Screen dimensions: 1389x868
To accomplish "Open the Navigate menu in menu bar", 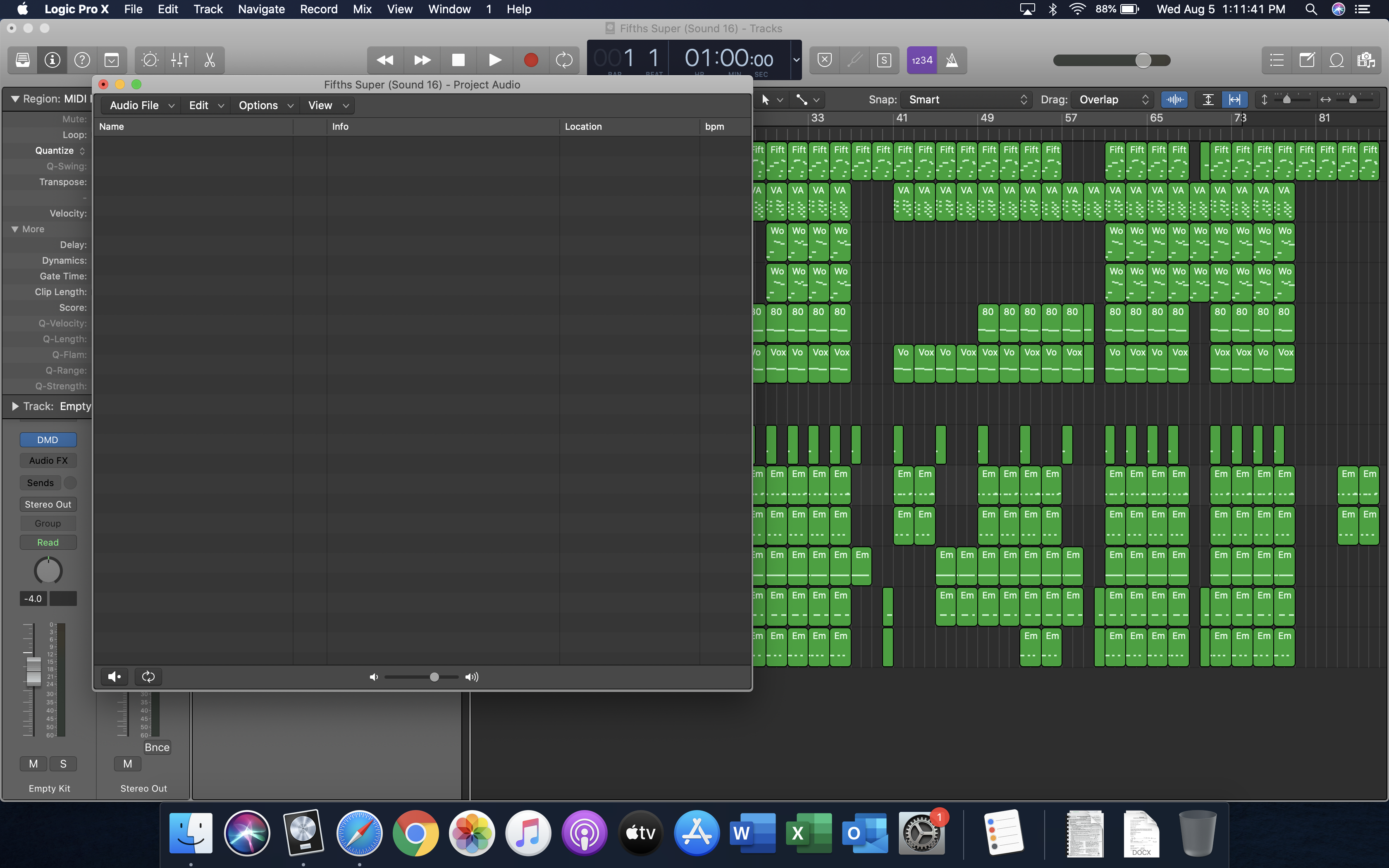I will pos(261,9).
